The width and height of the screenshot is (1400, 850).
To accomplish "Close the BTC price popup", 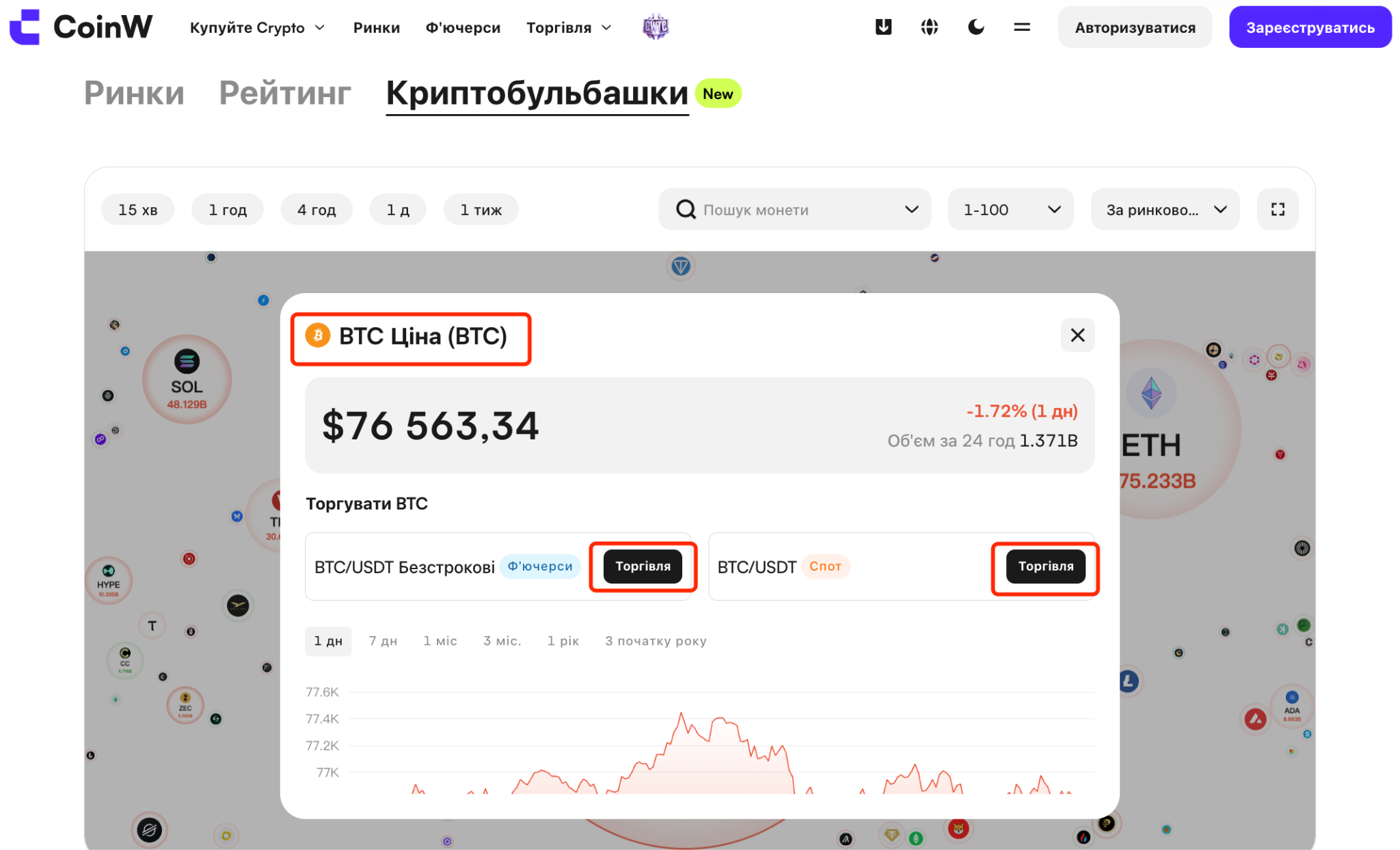I will (x=1077, y=335).
